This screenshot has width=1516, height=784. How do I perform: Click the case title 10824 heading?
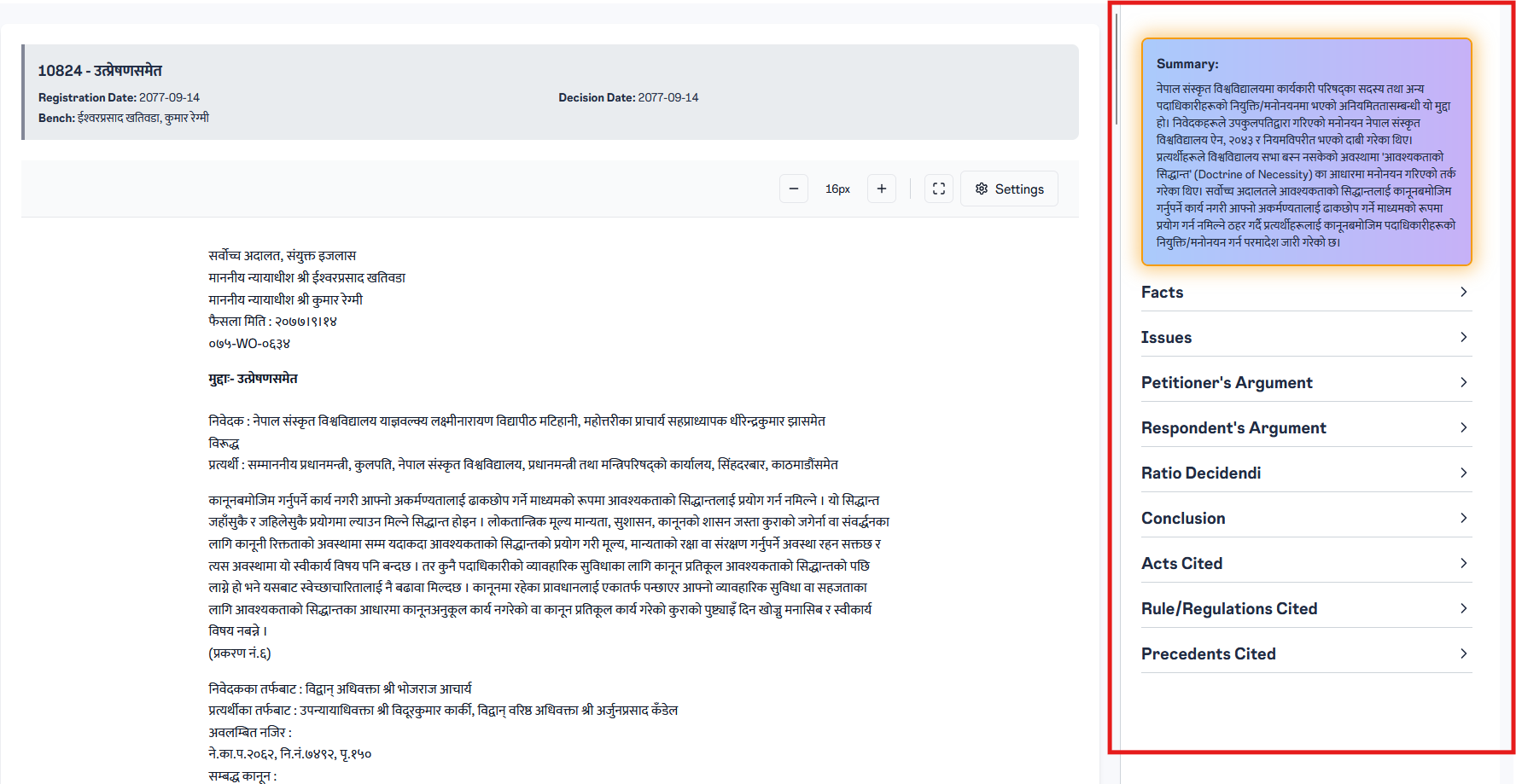point(100,71)
